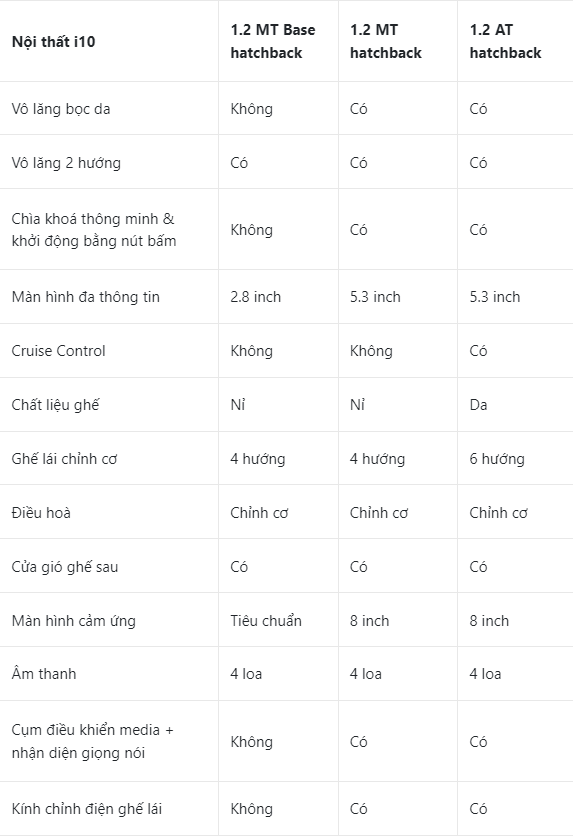573x836 pixels.
Task: Click the "6 hướng" cell
Action: click(x=497, y=459)
